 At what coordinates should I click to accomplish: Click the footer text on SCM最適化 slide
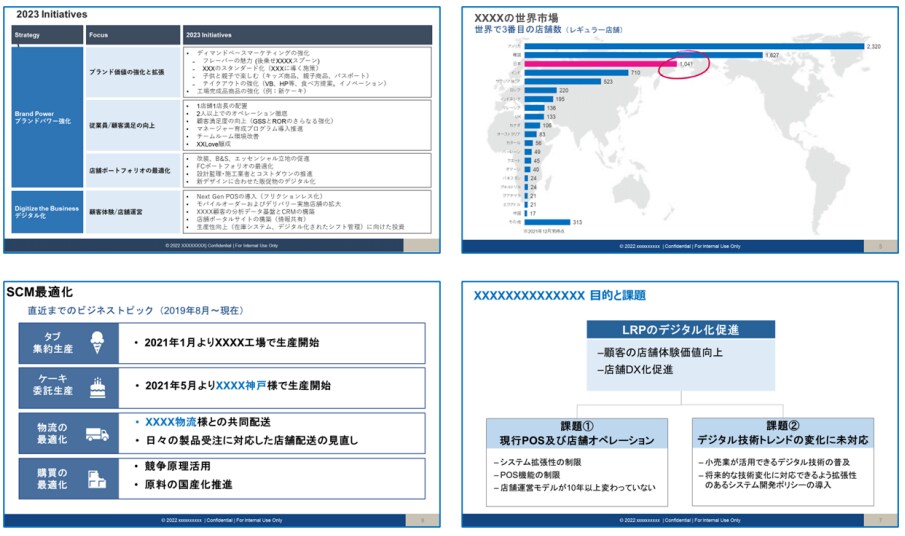coord(222,520)
